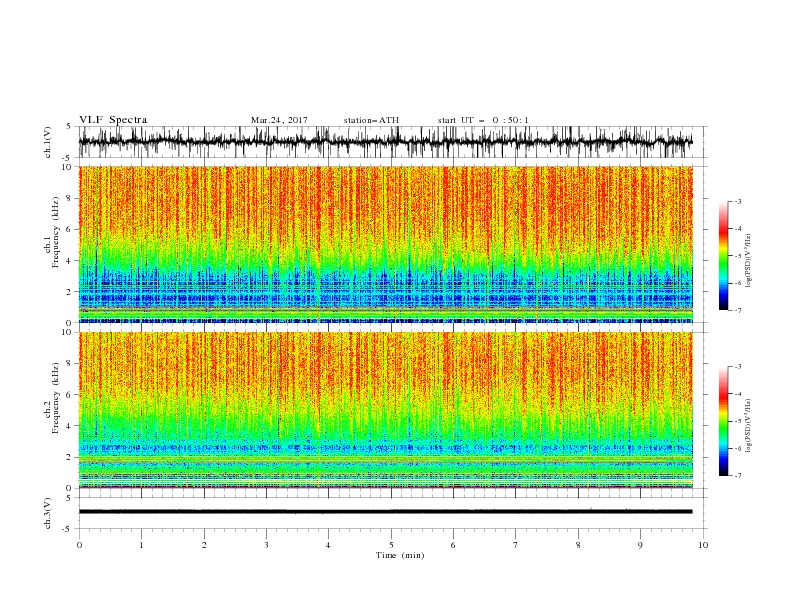Click the "Time (min)" axis title
Screen dimensions: 792x612
coord(400,555)
